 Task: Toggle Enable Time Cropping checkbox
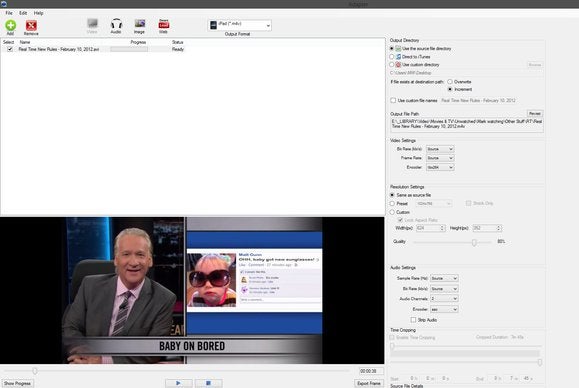[x=392, y=337]
